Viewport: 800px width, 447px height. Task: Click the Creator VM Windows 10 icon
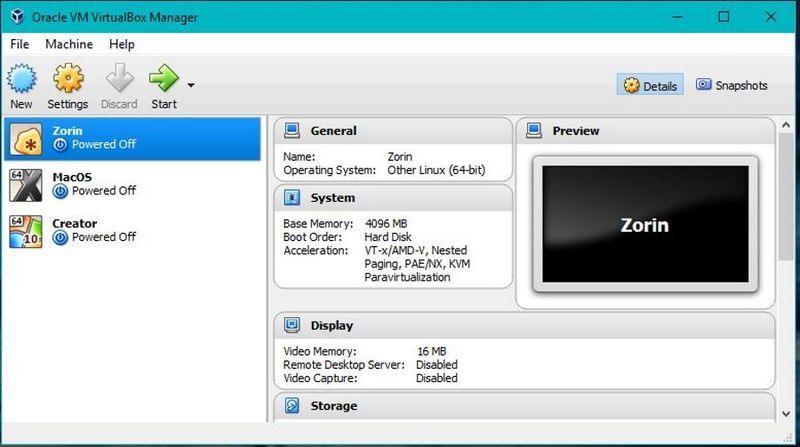click(x=26, y=232)
